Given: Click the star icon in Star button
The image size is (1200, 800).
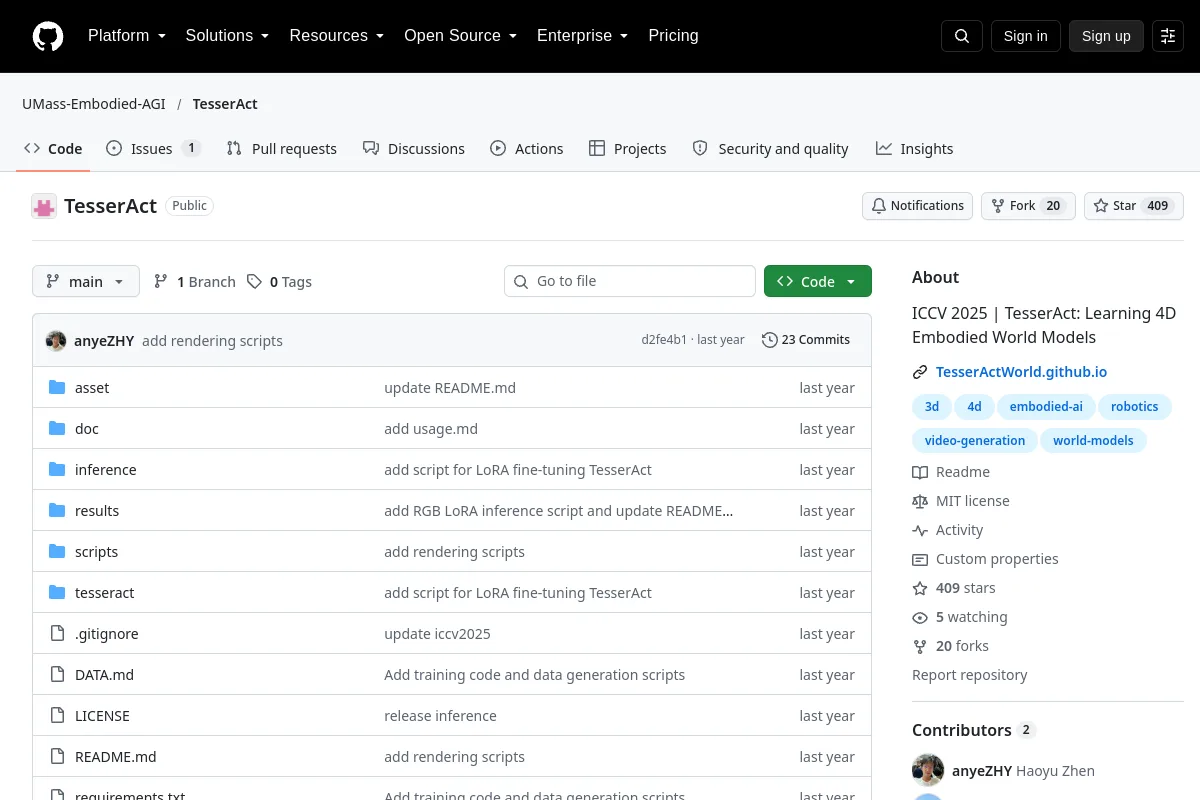Looking at the screenshot, I should (1101, 206).
